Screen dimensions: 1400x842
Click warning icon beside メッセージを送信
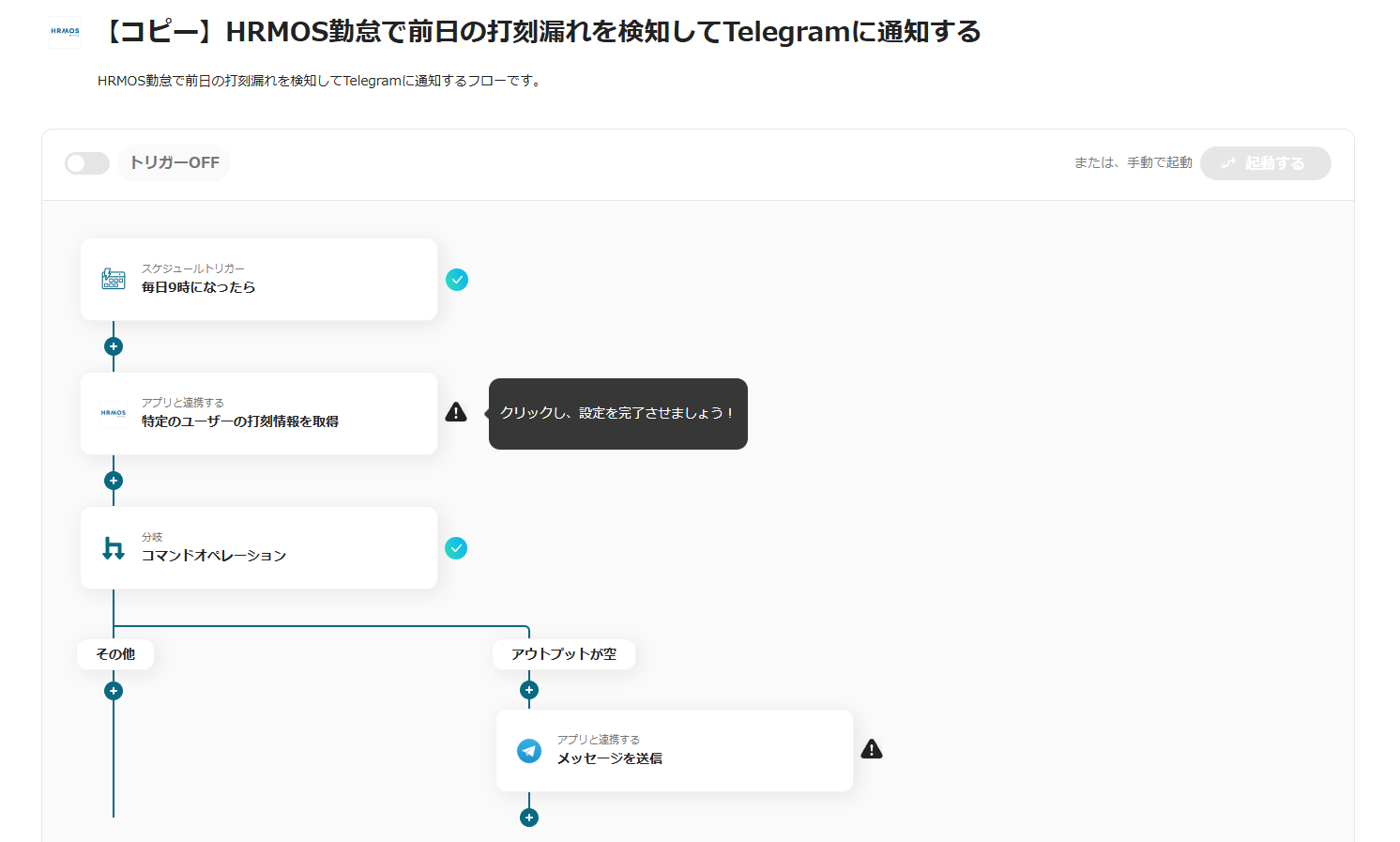(872, 749)
